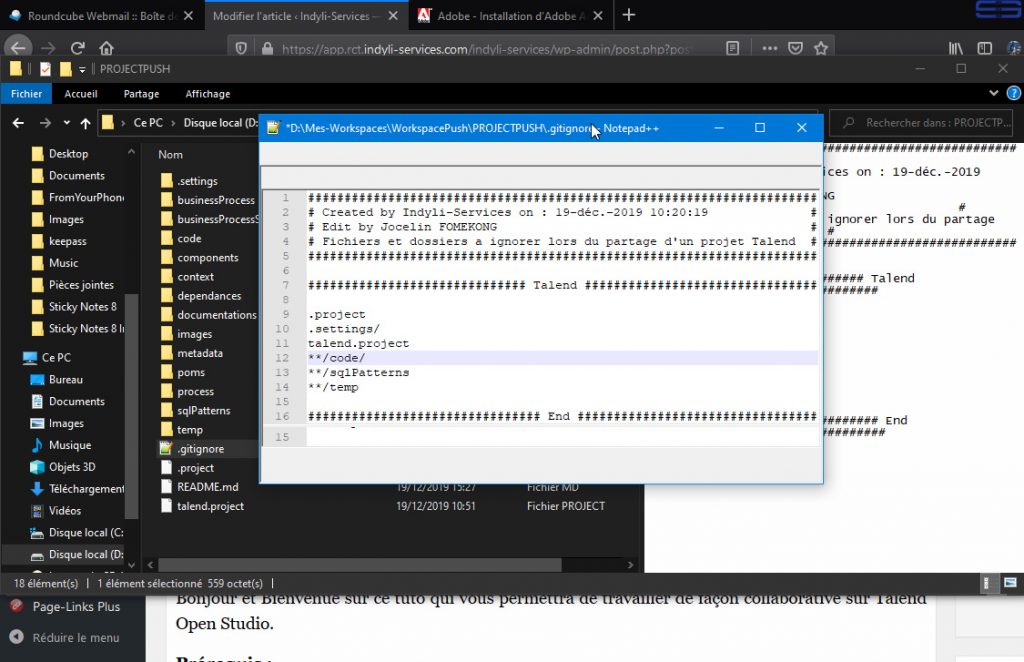Click Ce PC in the breadcrumb

148,123
